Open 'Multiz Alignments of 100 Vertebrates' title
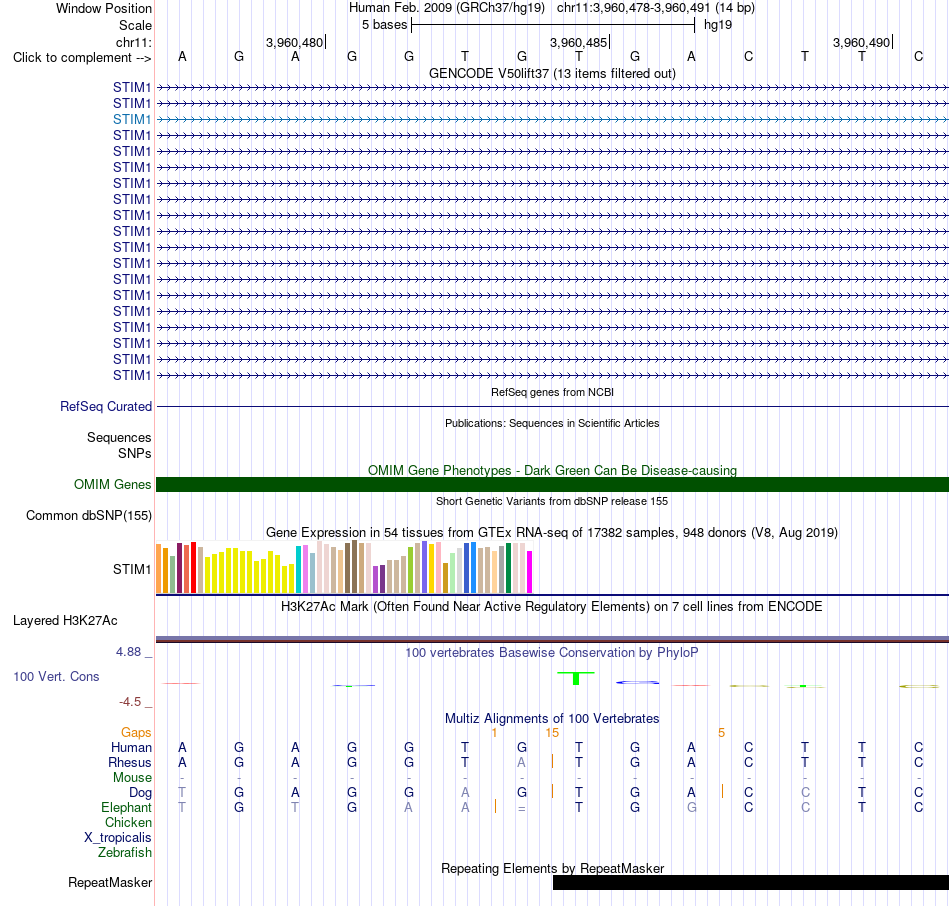The width and height of the screenshot is (950, 906). pyautogui.click(x=552, y=719)
